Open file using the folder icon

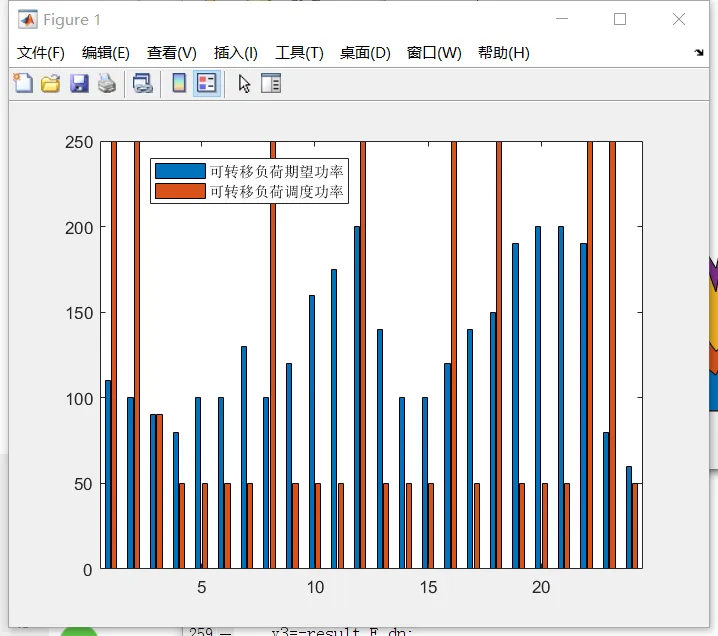pos(50,84)
